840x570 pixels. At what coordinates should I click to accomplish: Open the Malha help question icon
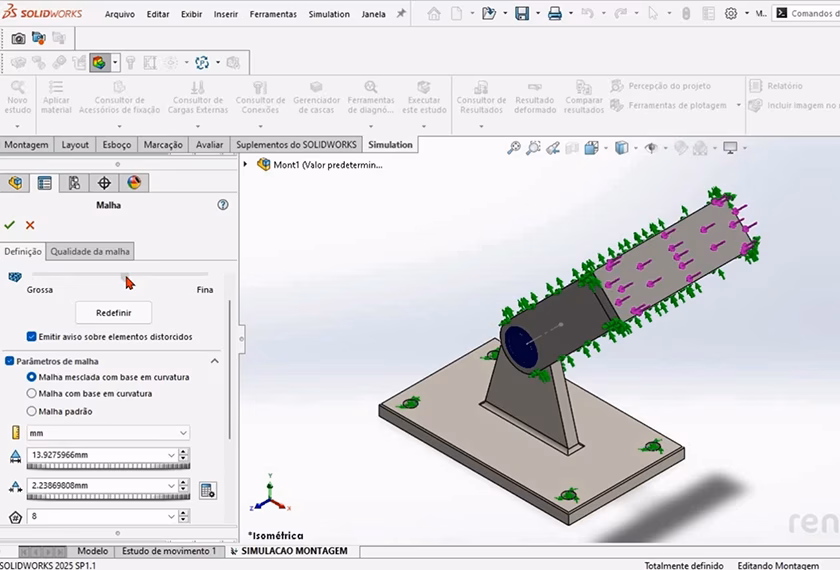coord(223,205)
